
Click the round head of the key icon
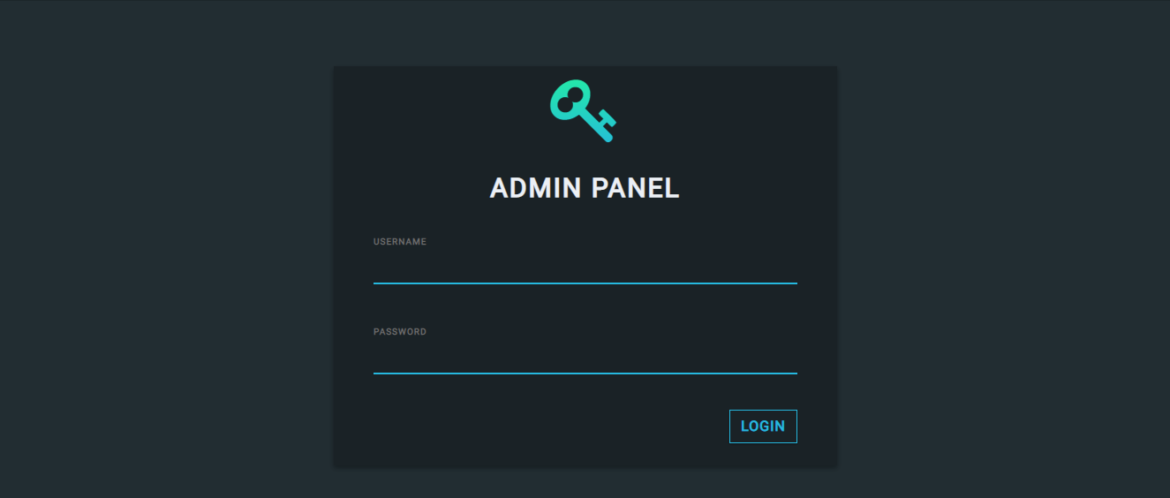pyautogui.click(x=568, y=100)
